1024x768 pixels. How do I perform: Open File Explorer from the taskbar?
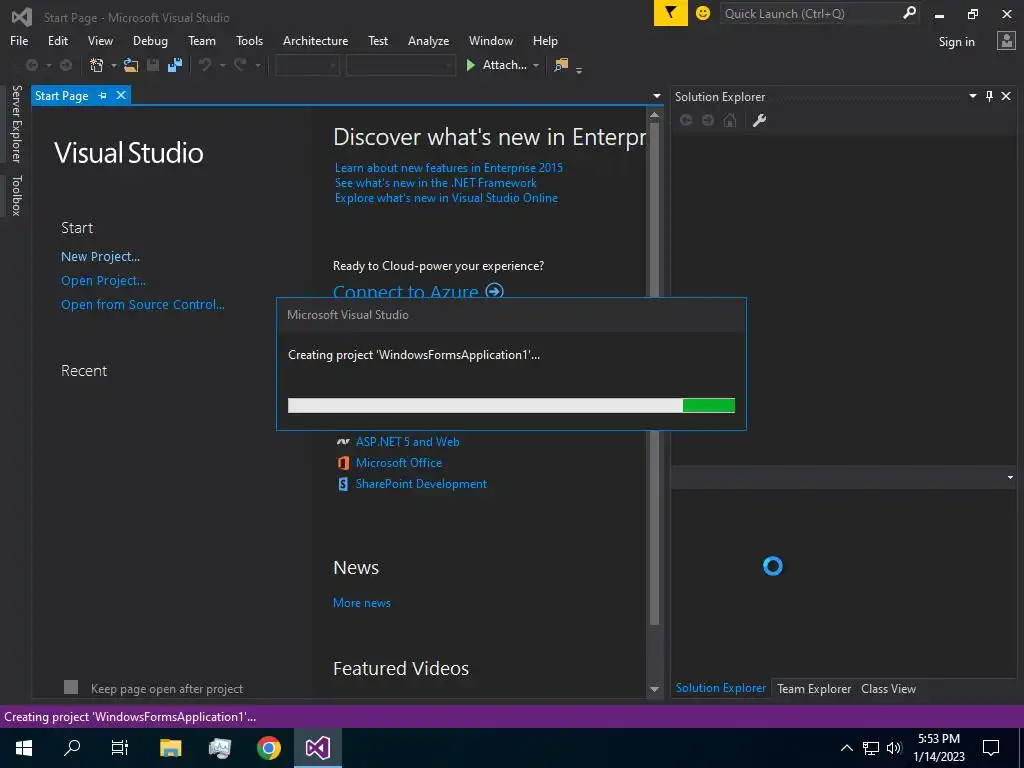(x=170, y=748)
